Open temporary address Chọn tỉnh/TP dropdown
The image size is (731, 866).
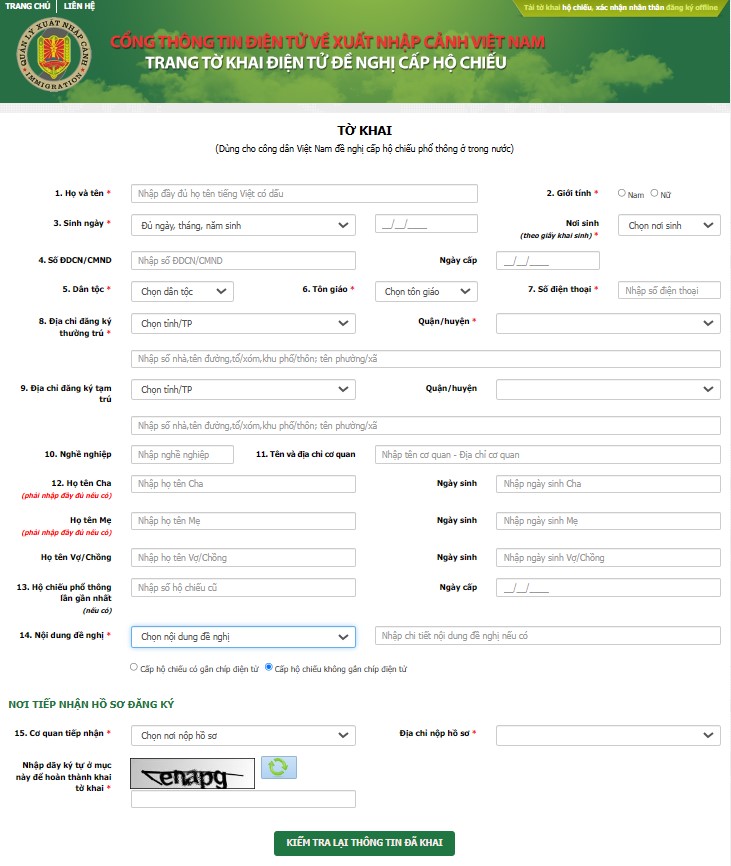point(243,390)
